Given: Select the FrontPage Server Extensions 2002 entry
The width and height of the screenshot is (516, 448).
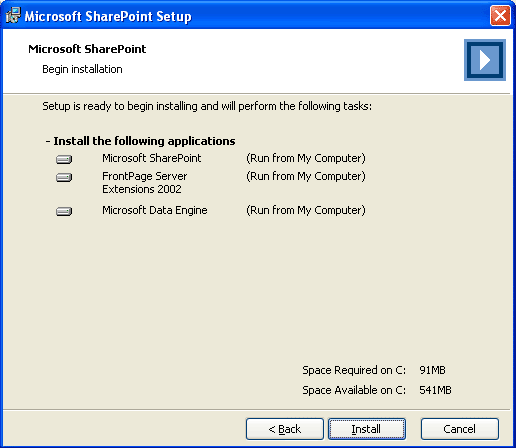Looking at the screenshot, I should [145, 182].
